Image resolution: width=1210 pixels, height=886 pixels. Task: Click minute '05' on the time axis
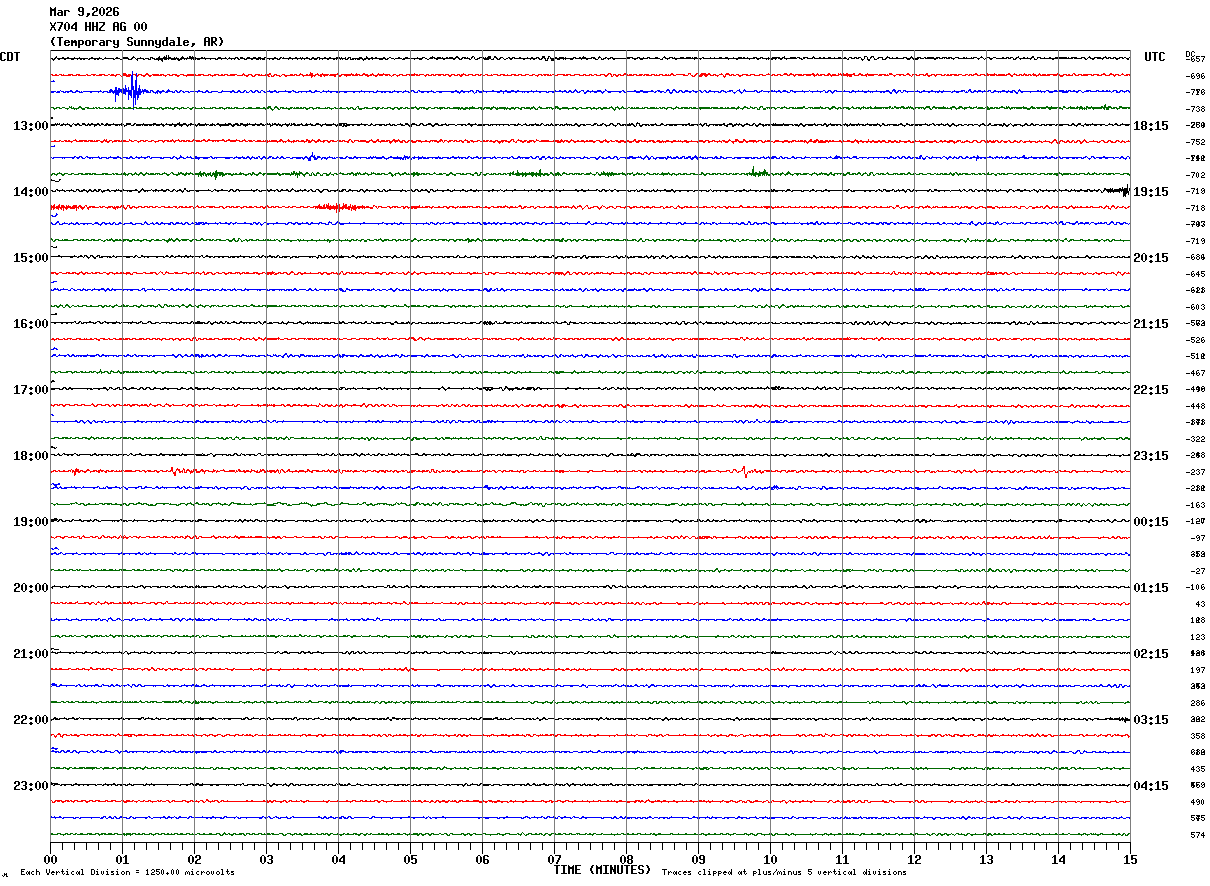(410, 859)
